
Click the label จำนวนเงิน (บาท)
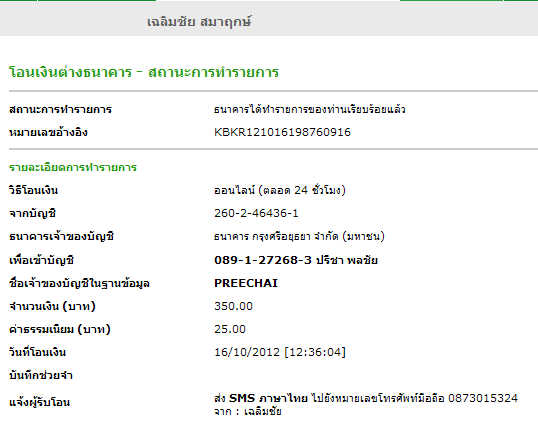[52, 306]
